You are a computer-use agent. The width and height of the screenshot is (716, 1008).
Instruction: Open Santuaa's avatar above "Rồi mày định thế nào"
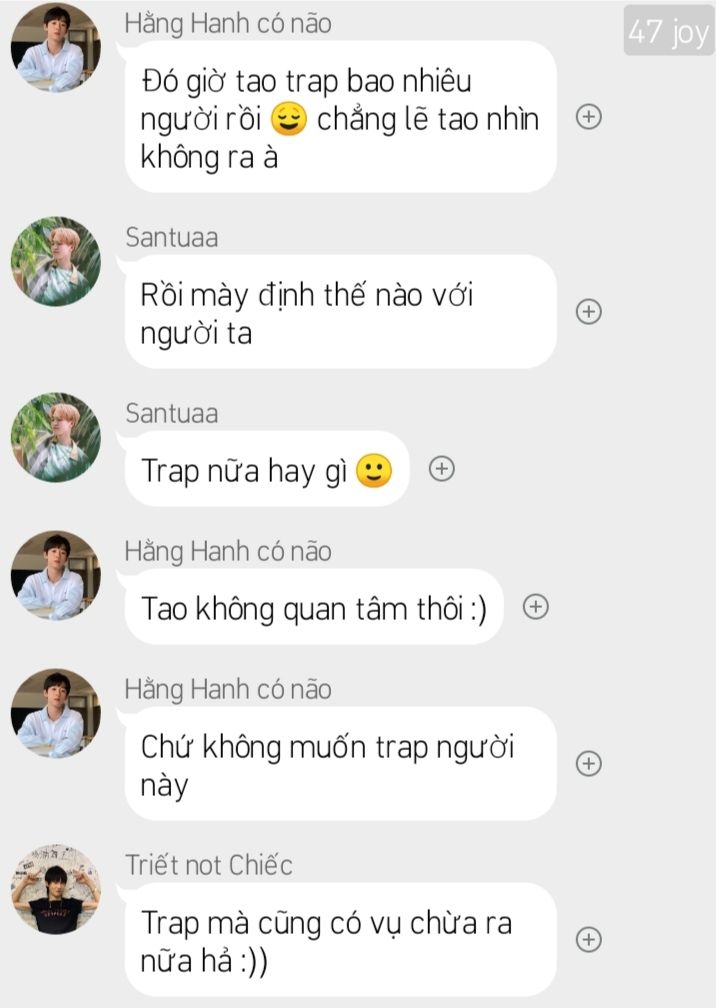[x=56, y=261]
